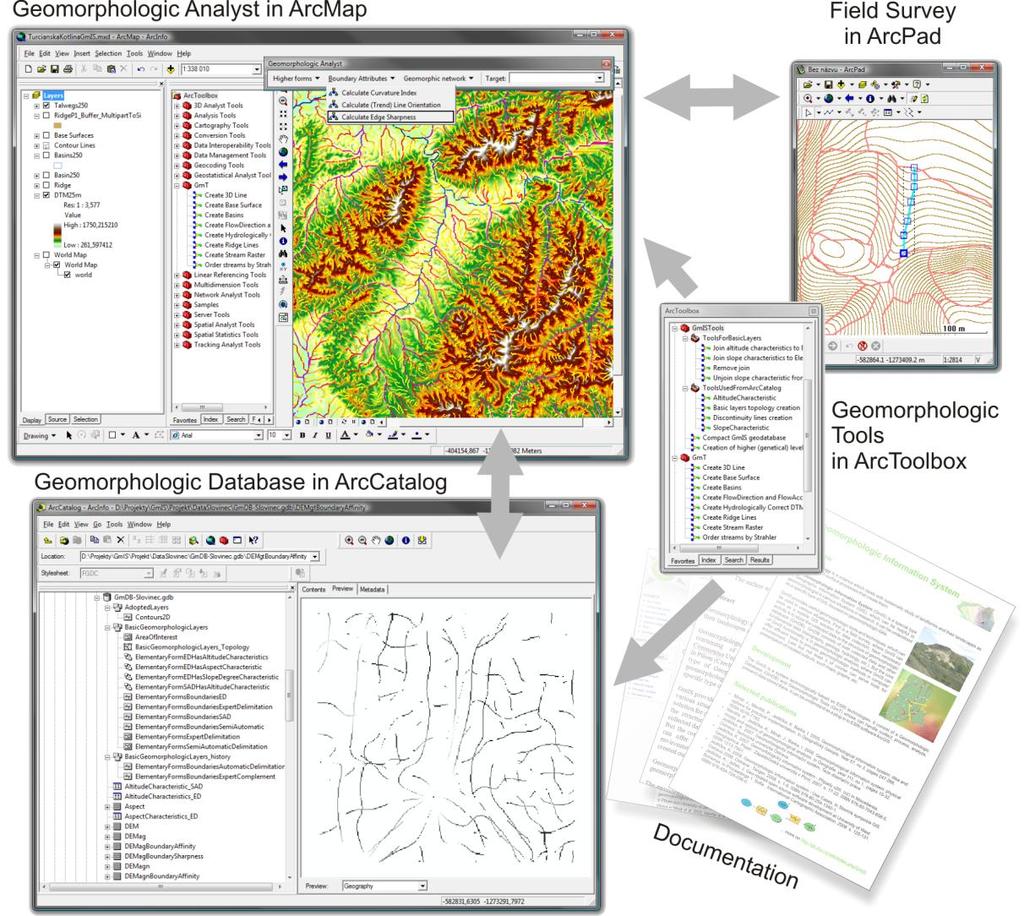
Task: Disable DTM25m layer checkbox
Action: click(x=46, y=195)
